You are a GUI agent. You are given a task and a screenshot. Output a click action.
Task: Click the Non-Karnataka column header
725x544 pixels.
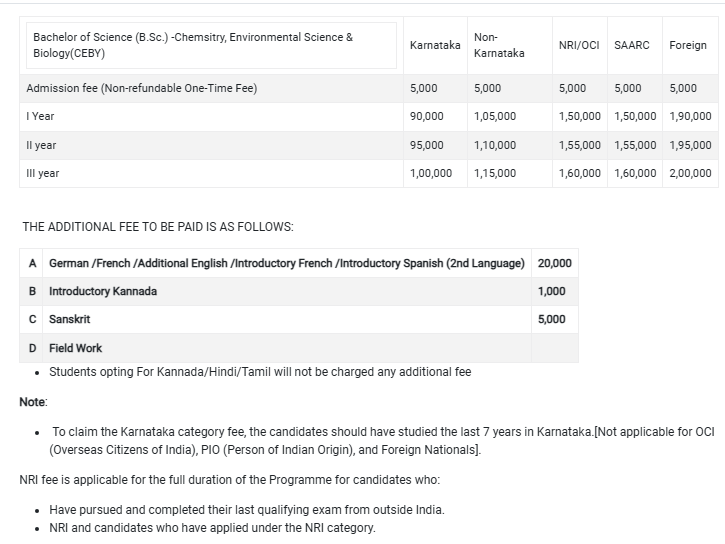coord(499,45)
